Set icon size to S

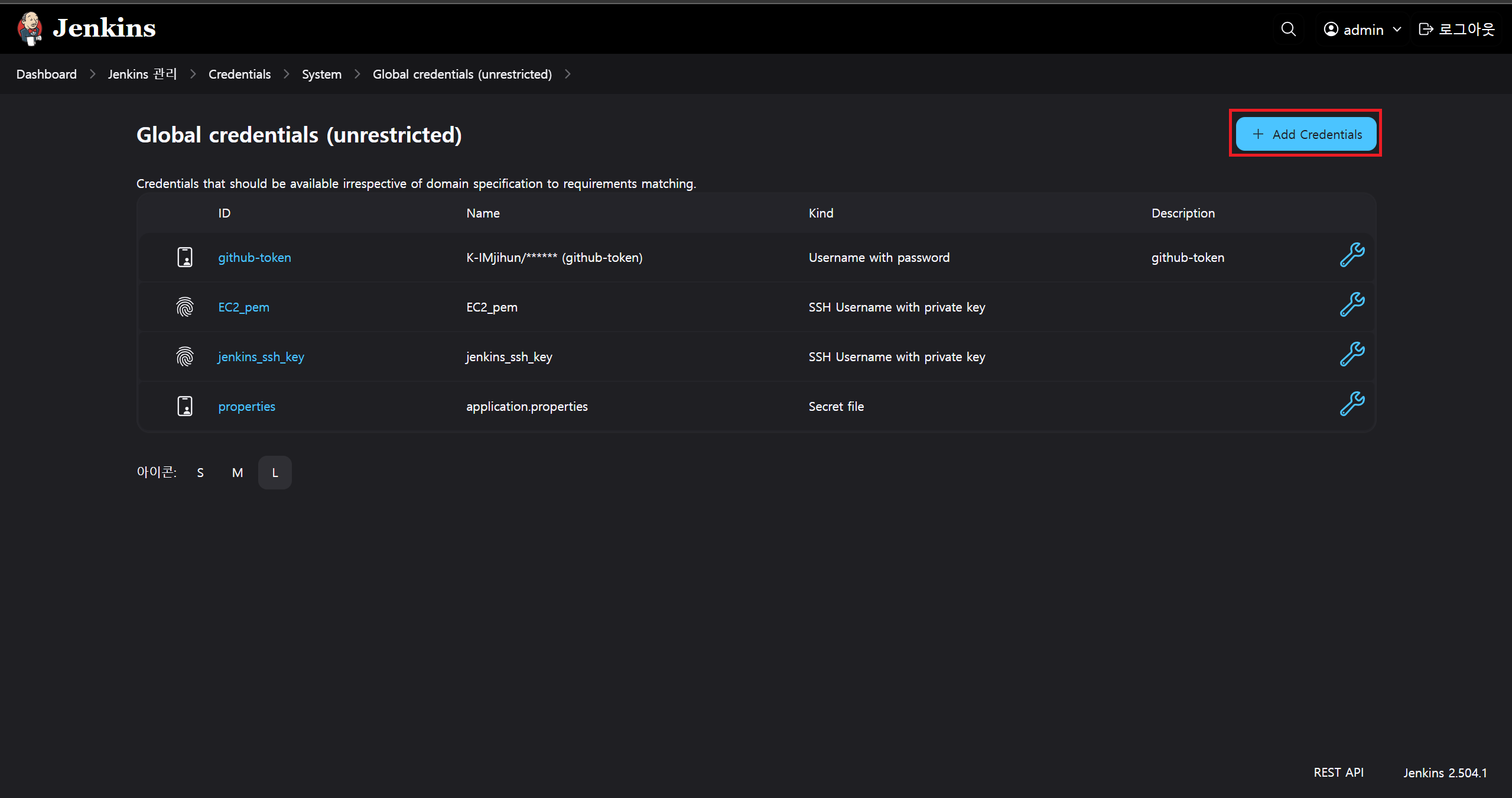click(200, 473)
